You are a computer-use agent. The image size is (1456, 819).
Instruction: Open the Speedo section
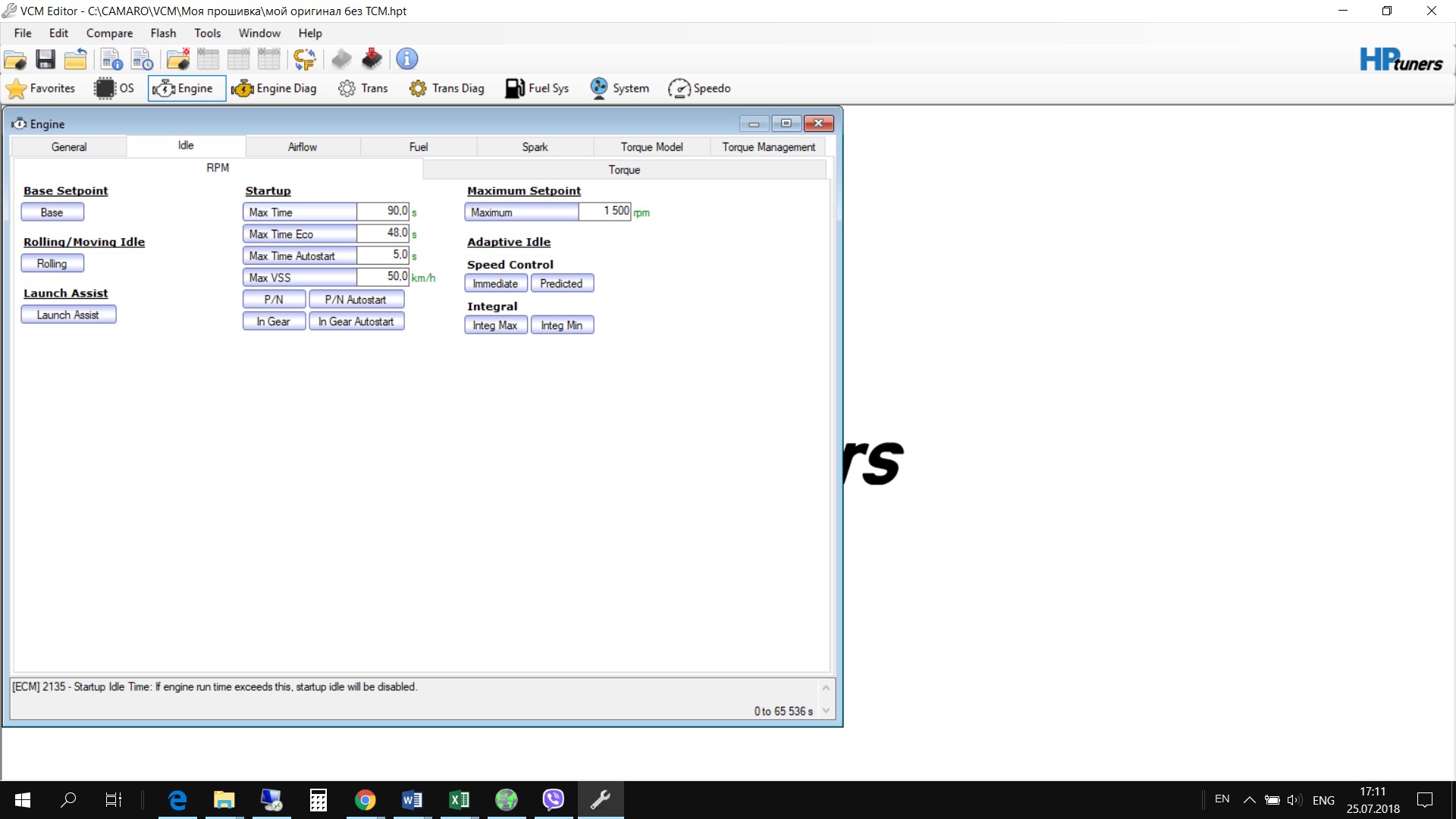[699, 89]
